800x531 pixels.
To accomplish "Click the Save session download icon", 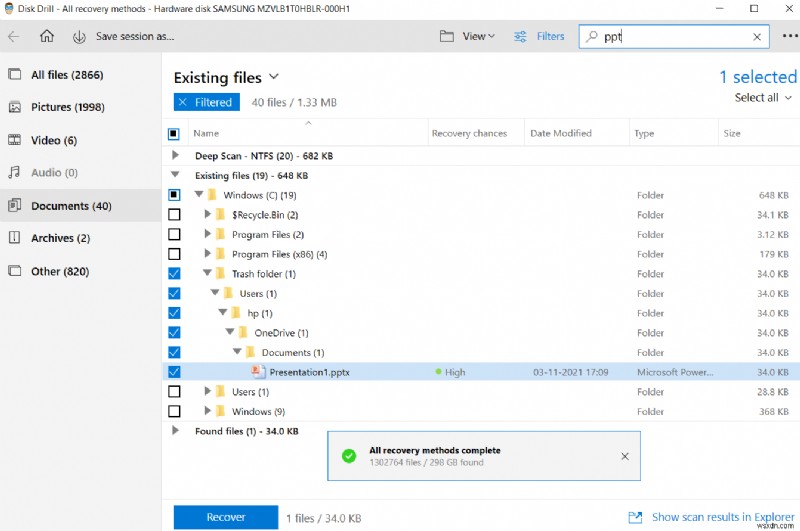I will pos(79,37).
